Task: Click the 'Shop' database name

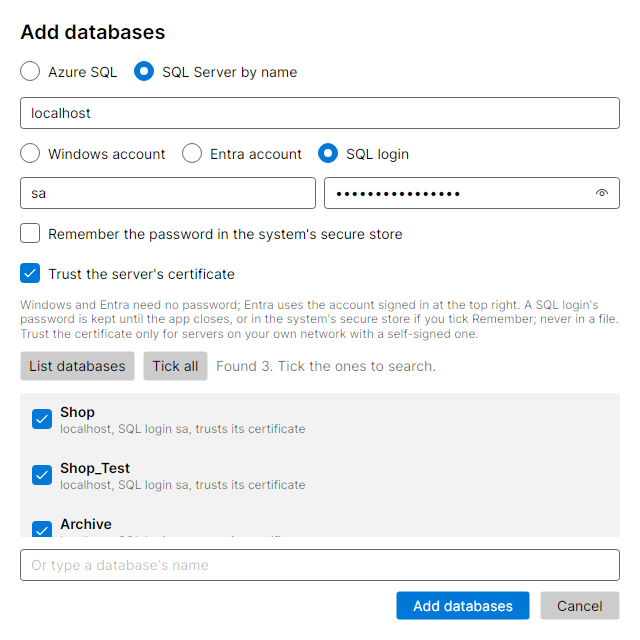Action: (78, 412)
